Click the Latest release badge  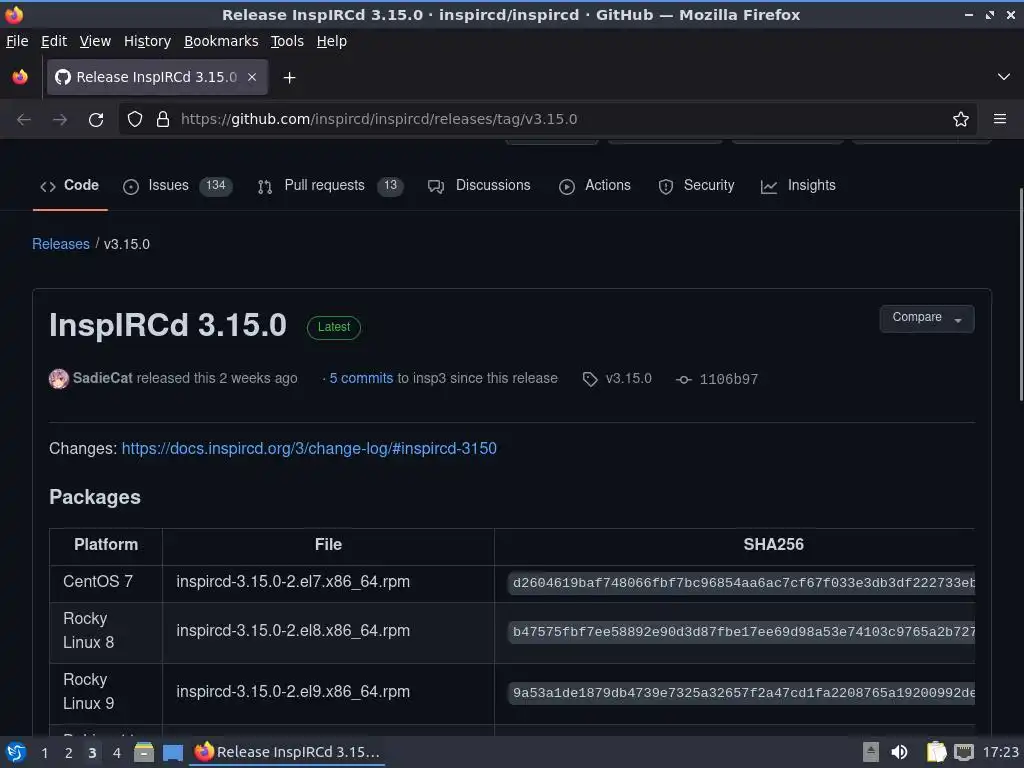pos(334,327)
